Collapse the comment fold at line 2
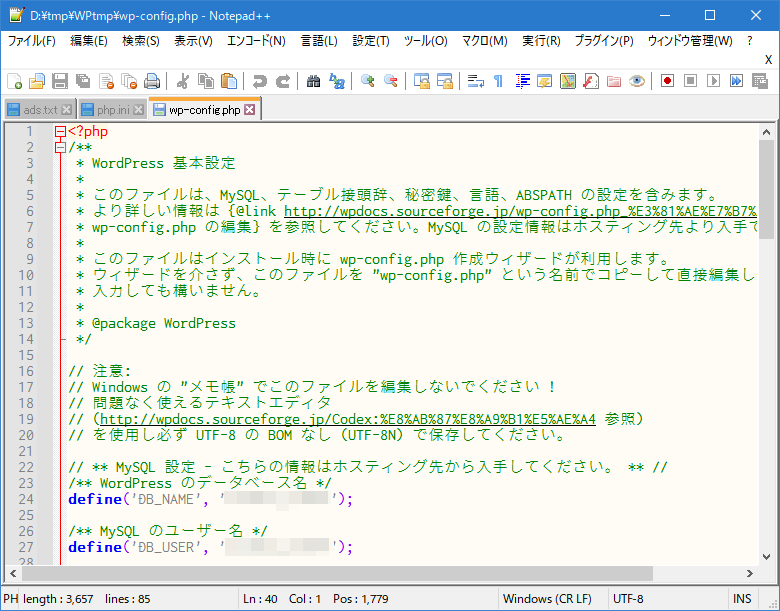This screenshot has height=611, width=780. pyautogui.click(x=60, y=147)
